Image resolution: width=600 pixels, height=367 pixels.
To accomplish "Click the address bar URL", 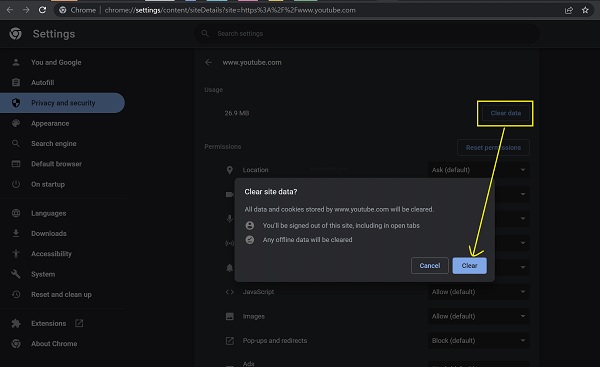I will [230, 10].
